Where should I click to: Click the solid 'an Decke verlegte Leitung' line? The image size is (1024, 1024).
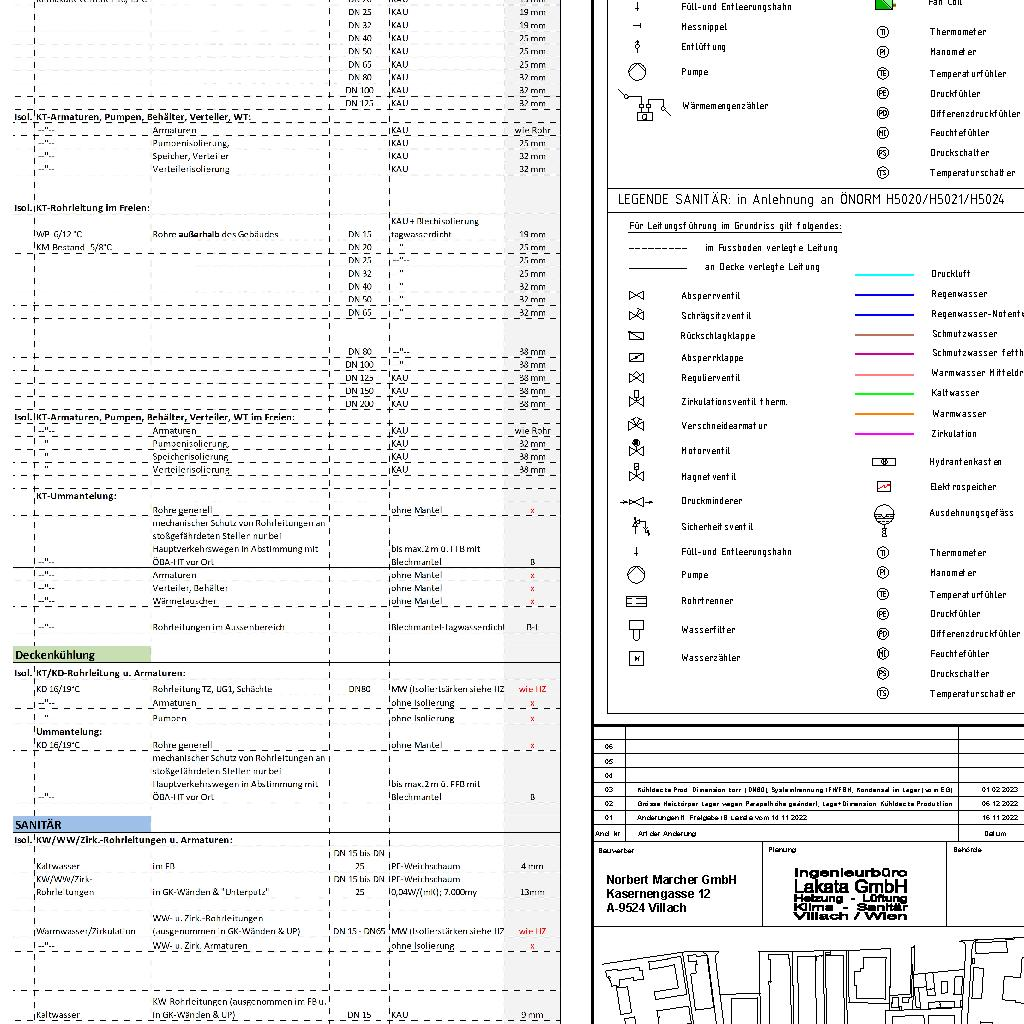tap(658, 267)
